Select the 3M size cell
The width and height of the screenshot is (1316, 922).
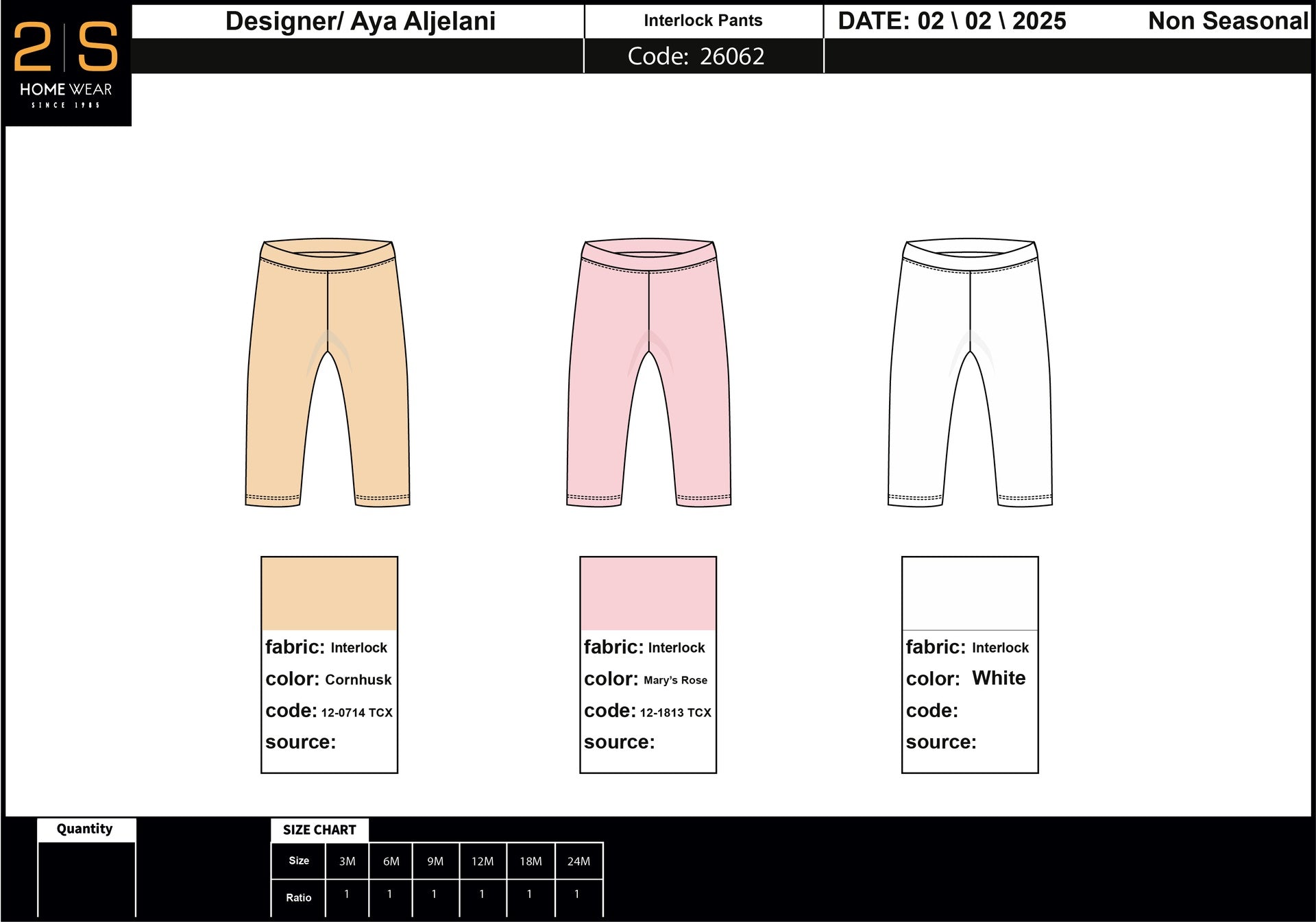click(x=347, y=861)
